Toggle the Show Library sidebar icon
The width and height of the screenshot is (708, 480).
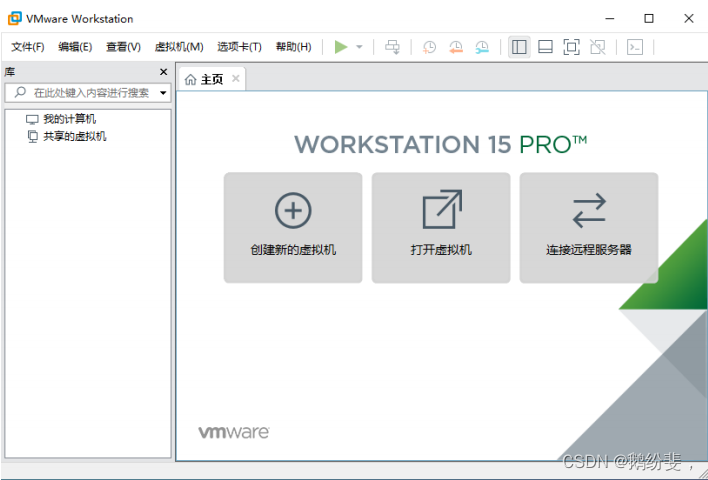(519, 47)
